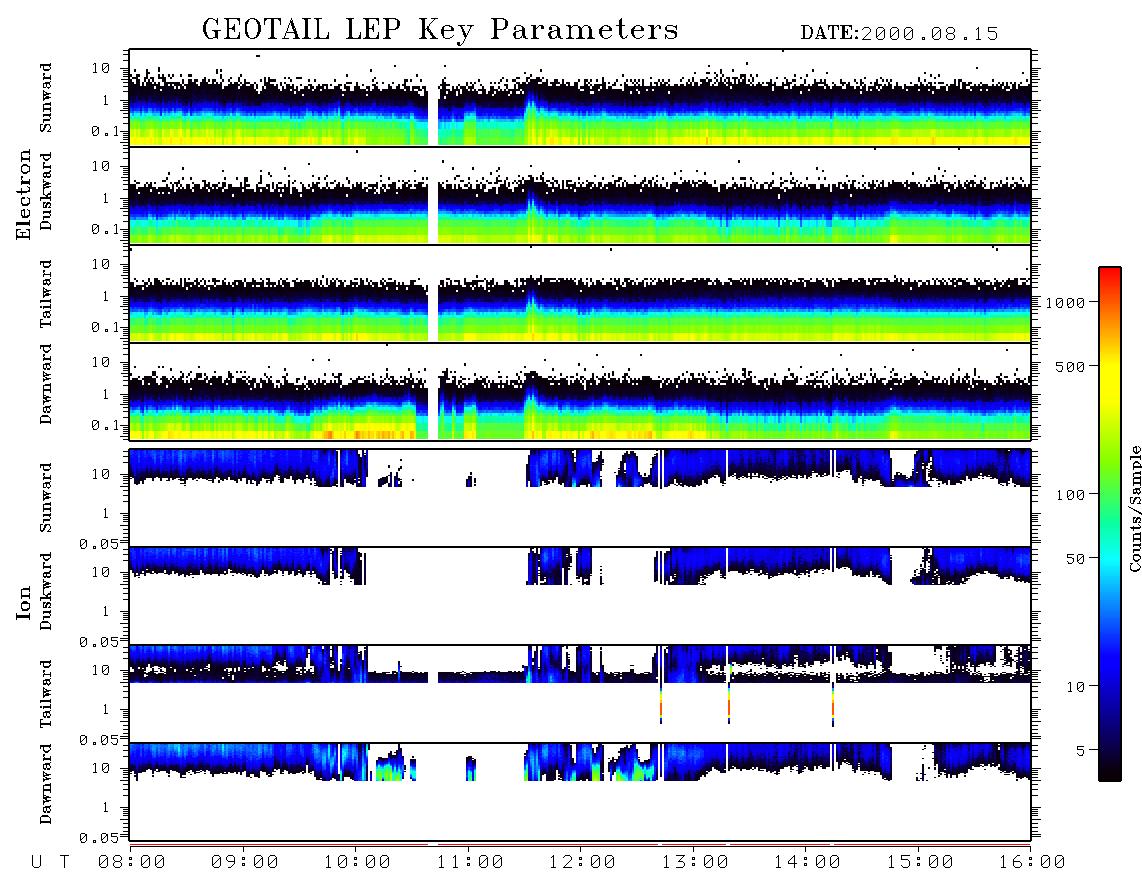Click the title "GEOTAIL LEP Key Parameters"
1142x880 pixels.
440,30
